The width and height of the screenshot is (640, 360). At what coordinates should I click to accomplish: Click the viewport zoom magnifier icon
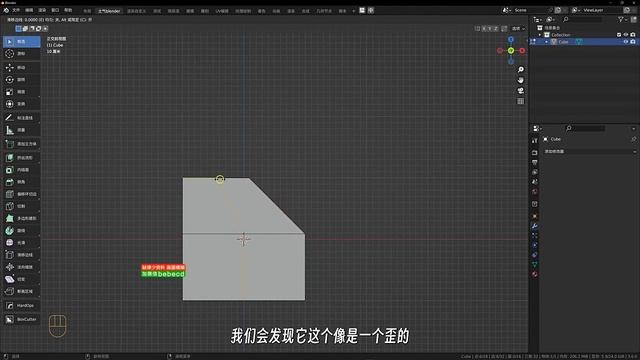tap(521, 69)
